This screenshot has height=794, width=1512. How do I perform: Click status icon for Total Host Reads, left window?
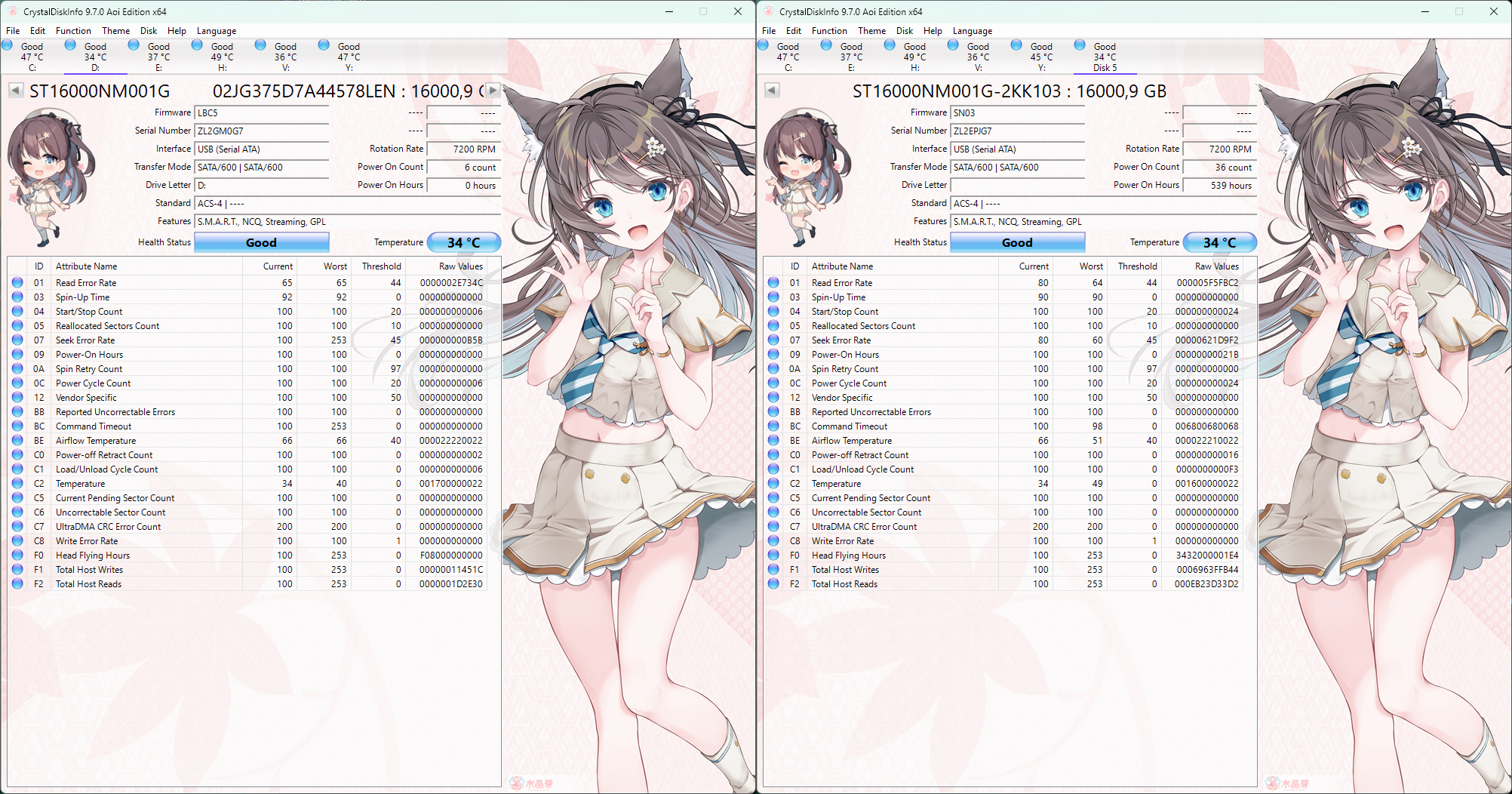17,584
